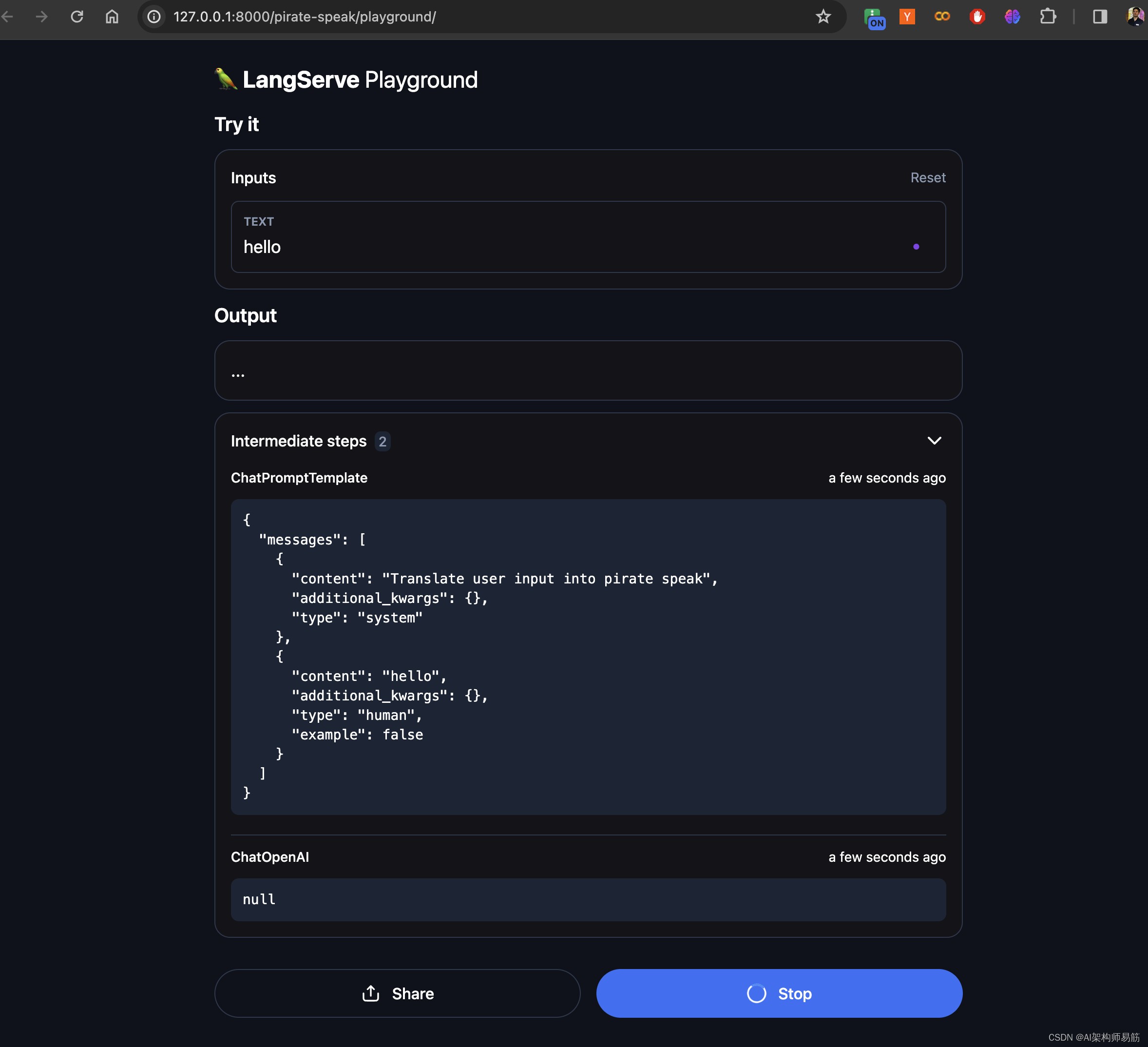The image size is (1148, 1047).
Task: Click the null output of ChatOpenAI
Action: [x=588, y=899]
